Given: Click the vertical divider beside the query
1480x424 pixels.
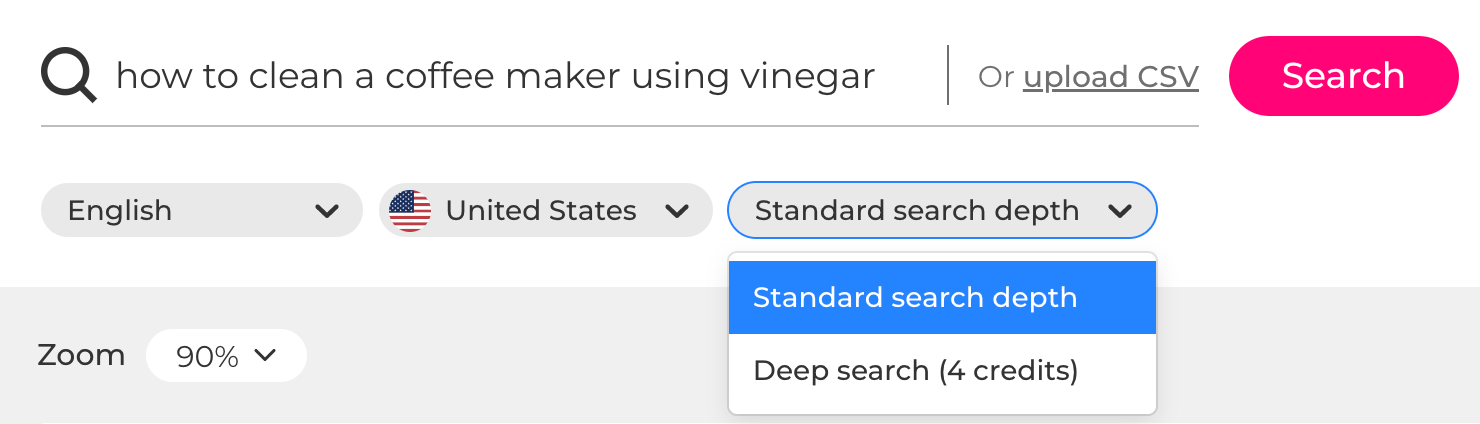Looking at the screenshot, I should (x=947, y=75).
